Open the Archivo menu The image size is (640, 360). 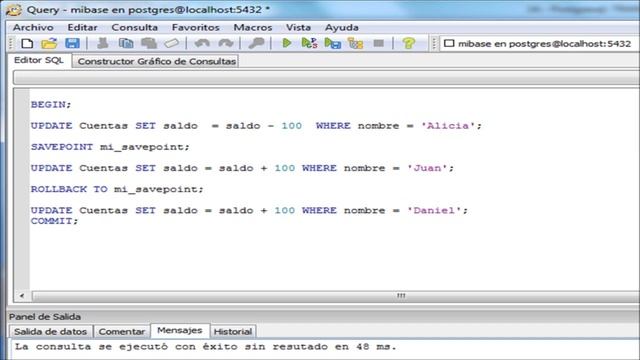(x=33, y=27)
